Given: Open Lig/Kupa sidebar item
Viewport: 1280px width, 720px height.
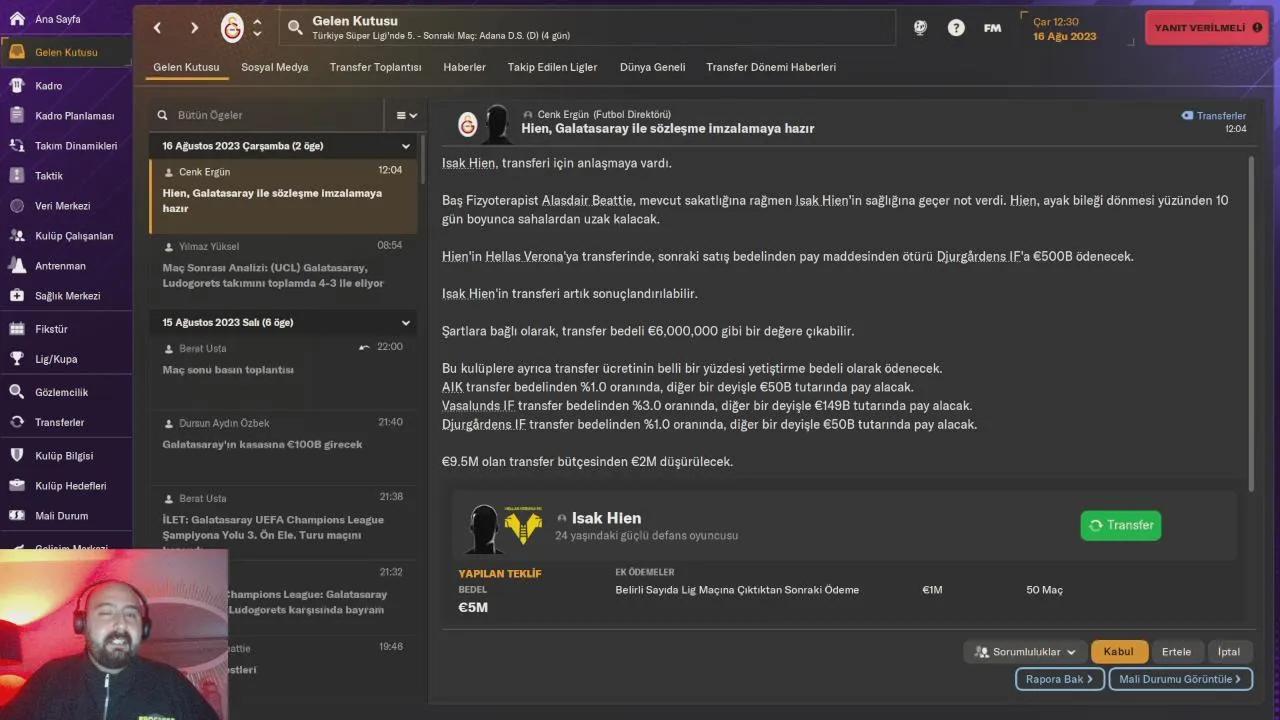Looking at the screenshot, I should coord(66,359).
